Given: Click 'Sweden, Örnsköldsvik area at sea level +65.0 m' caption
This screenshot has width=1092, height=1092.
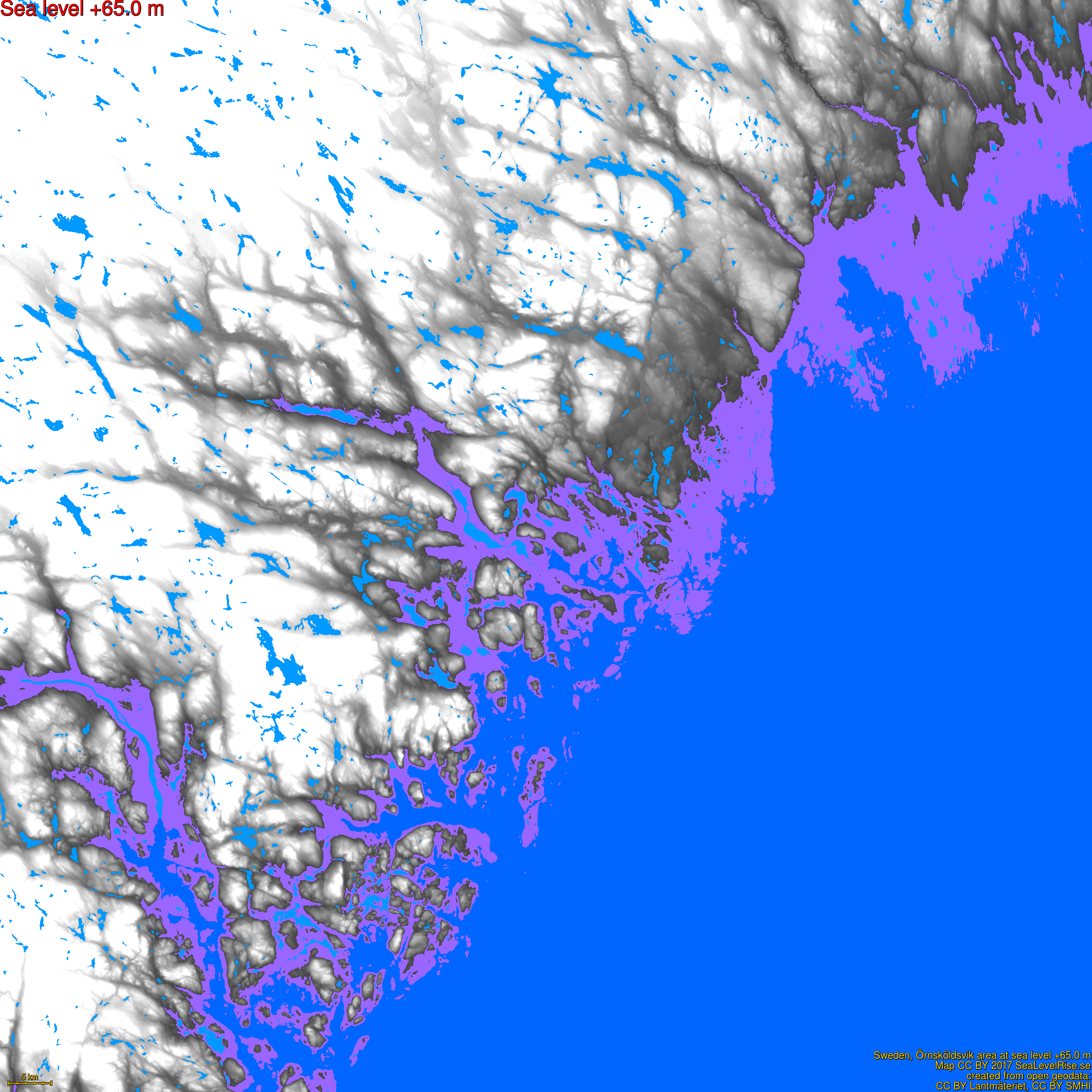Looking at the screenshot, I should [x=982, y=1056].
